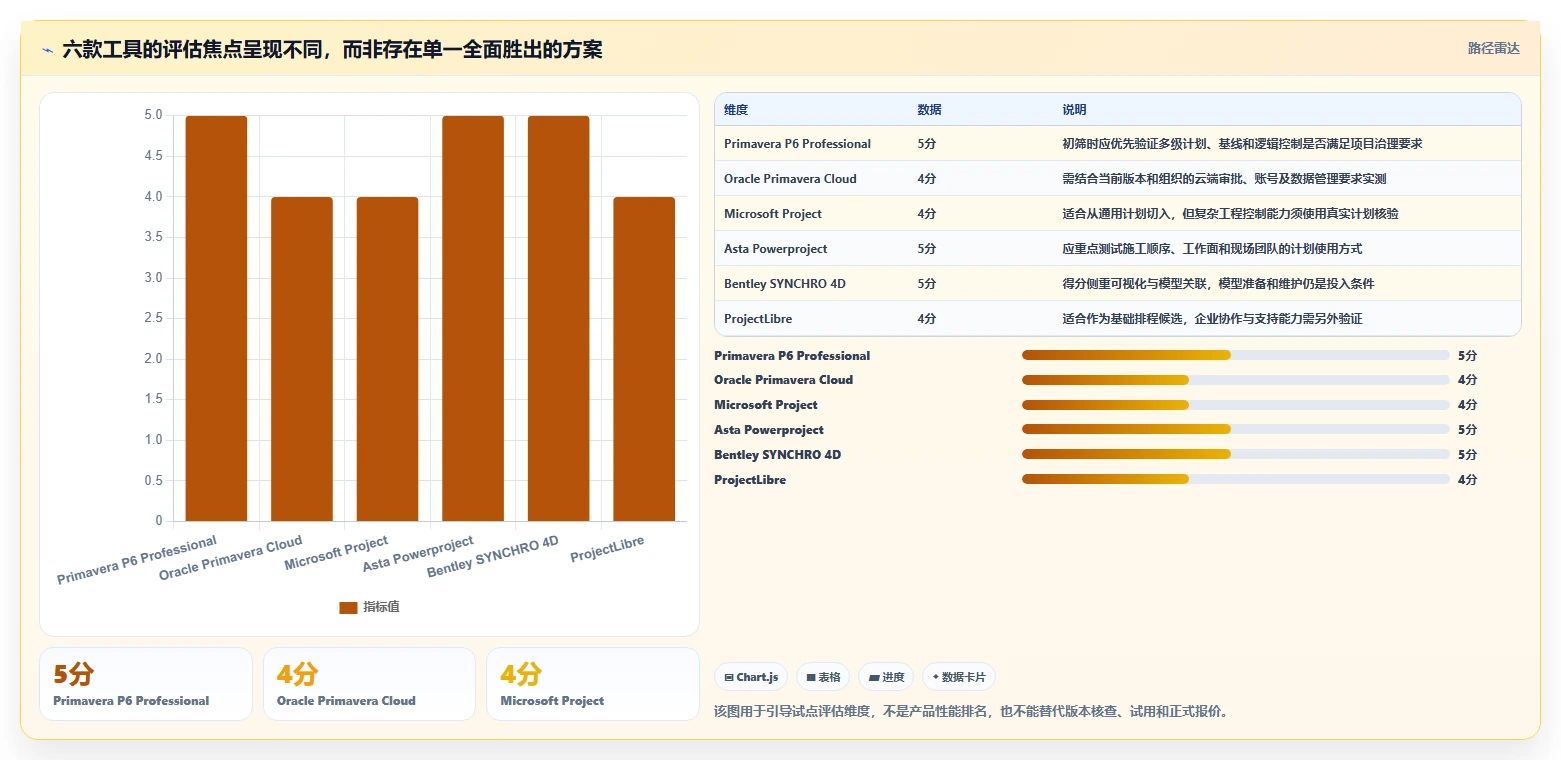The image size is (1561, 760).
Task: Open the 4分 Microsoft Project data card
Action: point(593,684)
